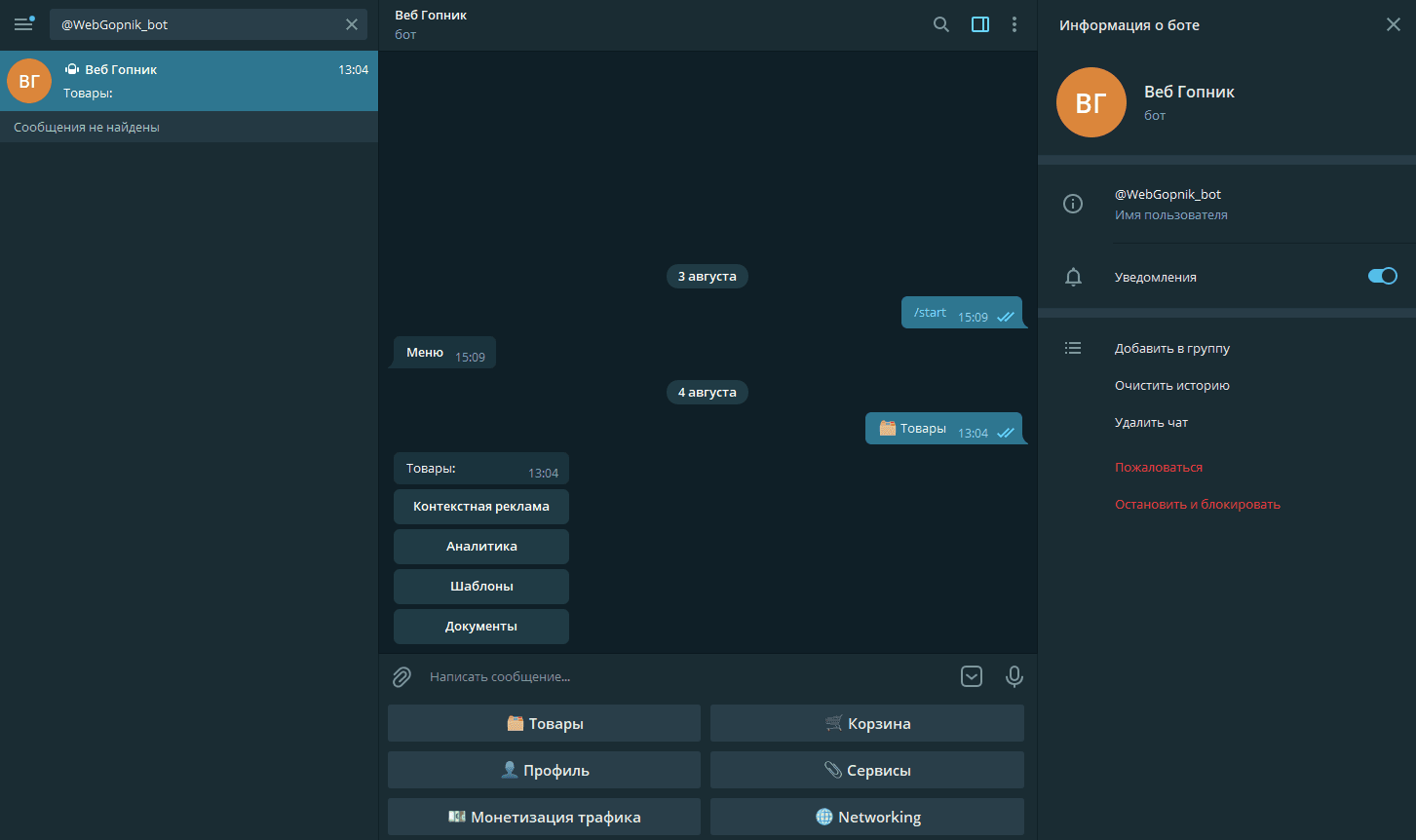Viewport: 1416px width, 840px height.
Task: Toggle the side info panel icon
Action: 980,24
